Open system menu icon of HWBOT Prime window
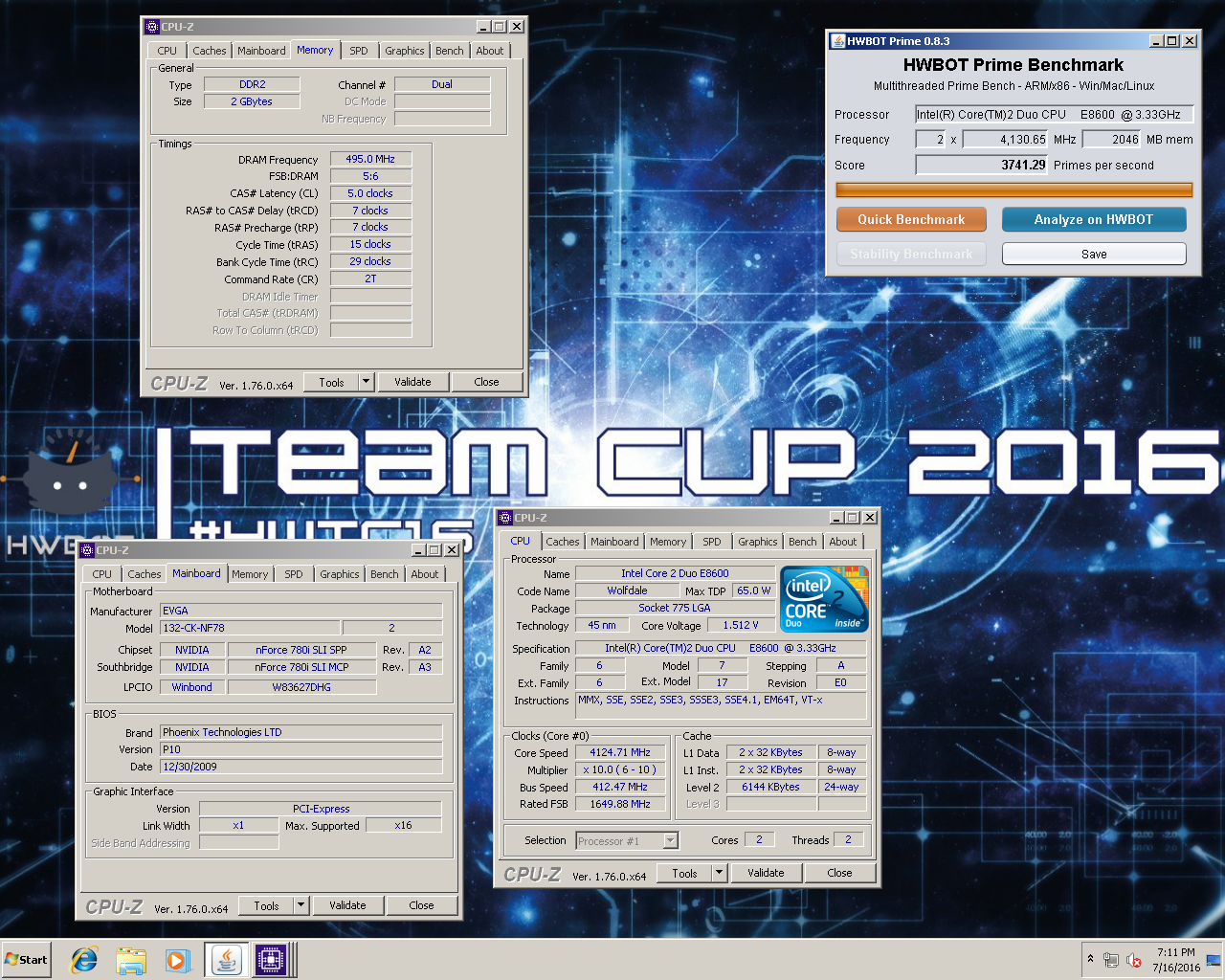1225x980 pixels. click(838, 41)
